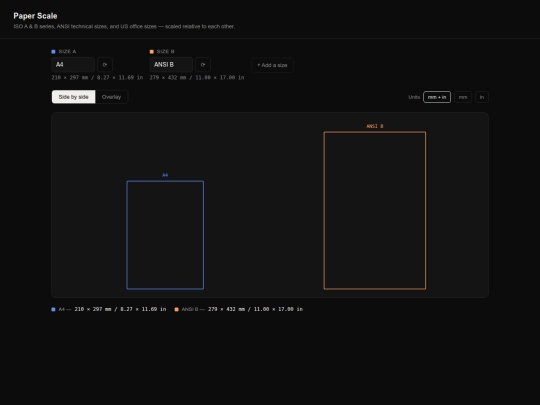Click the orange ANSI B paper rectangle

(375, 210)
